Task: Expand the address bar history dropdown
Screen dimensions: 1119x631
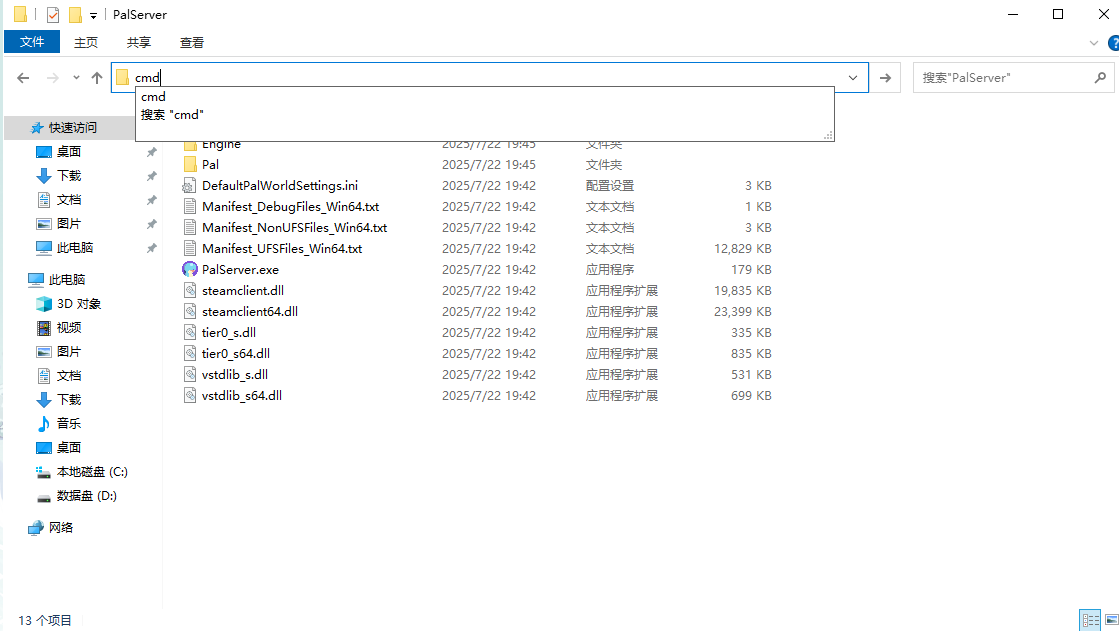Action: point(853,78)
